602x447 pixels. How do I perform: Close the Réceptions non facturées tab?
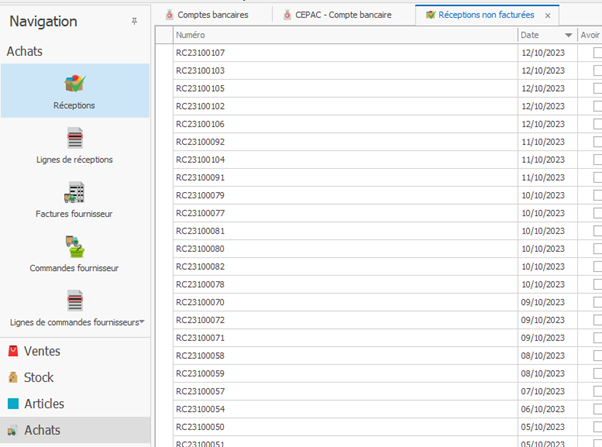click(x=548, y=15)
